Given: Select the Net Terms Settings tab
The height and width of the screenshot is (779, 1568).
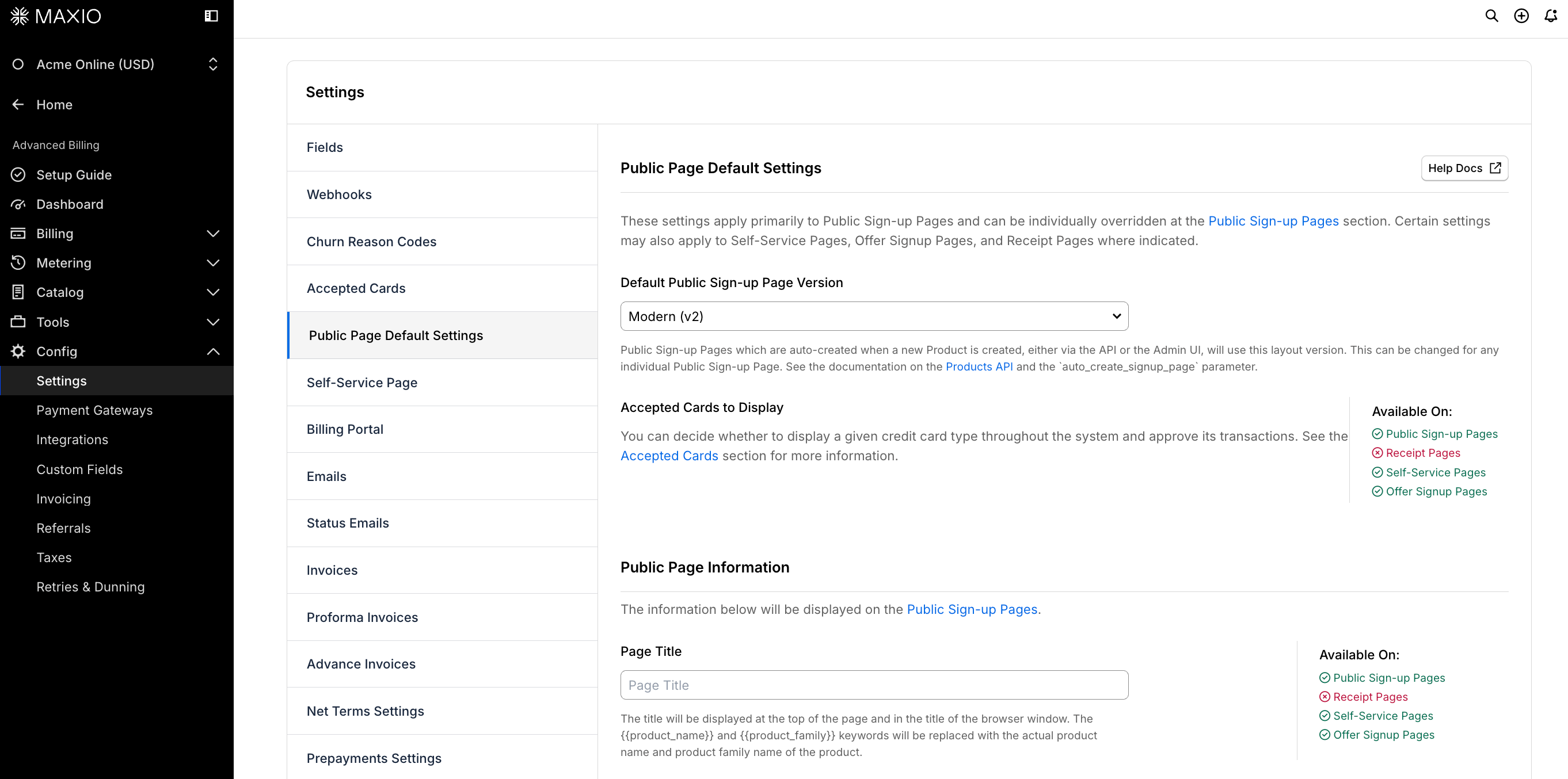Looking at the screenshot, I should point(443,711).
